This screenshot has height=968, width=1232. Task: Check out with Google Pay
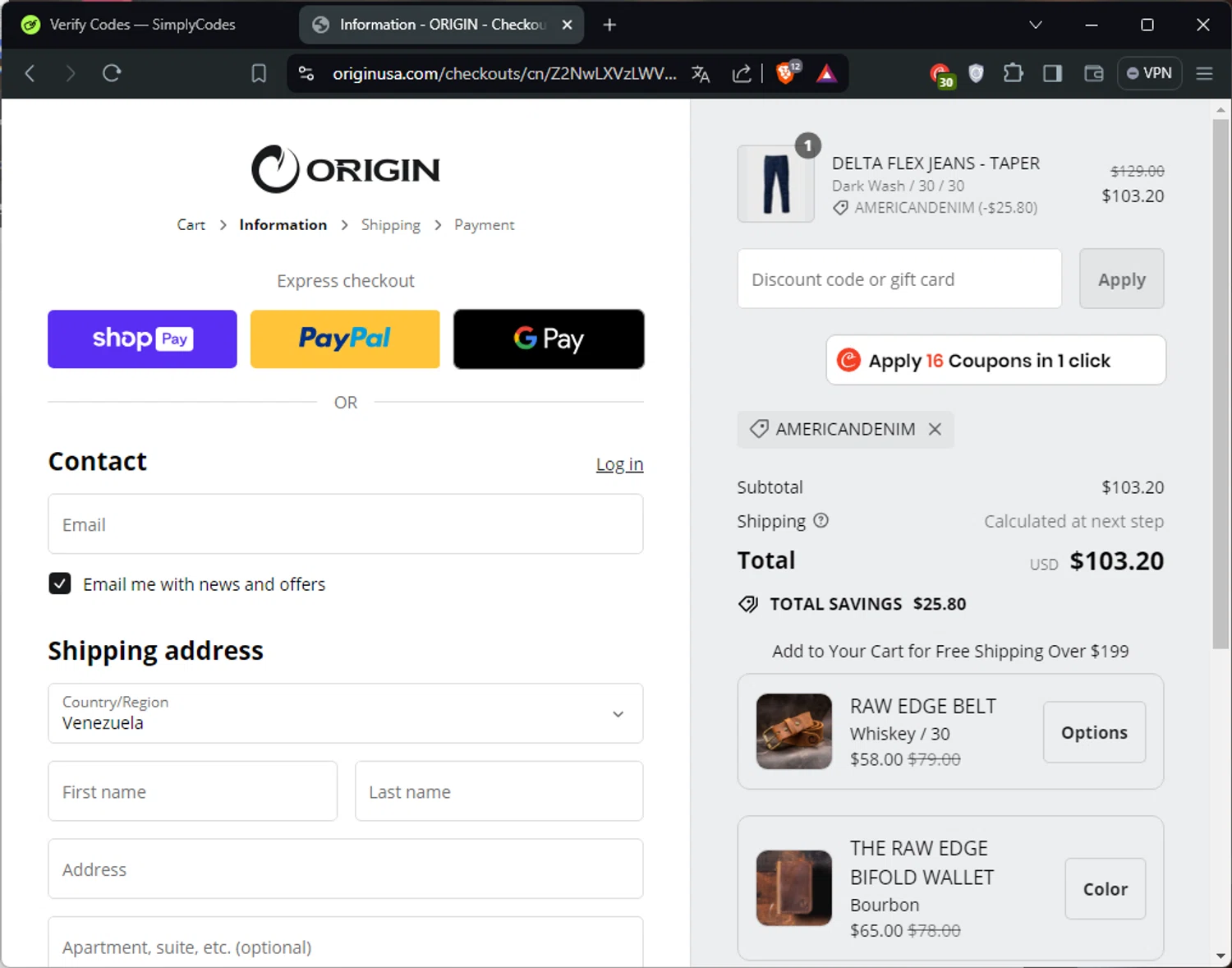pyautogui.click(x=549, y=339)
